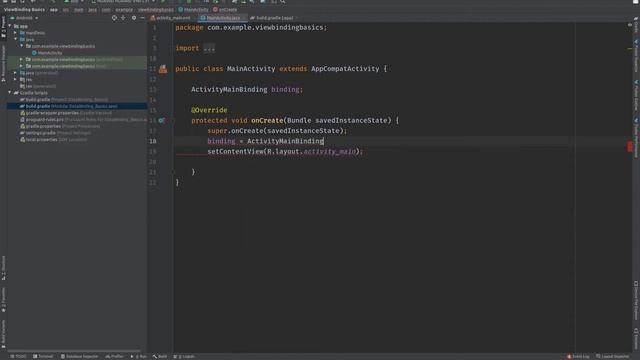Open the Profiler tool window
640x360 pixels.
click(115, 356)
